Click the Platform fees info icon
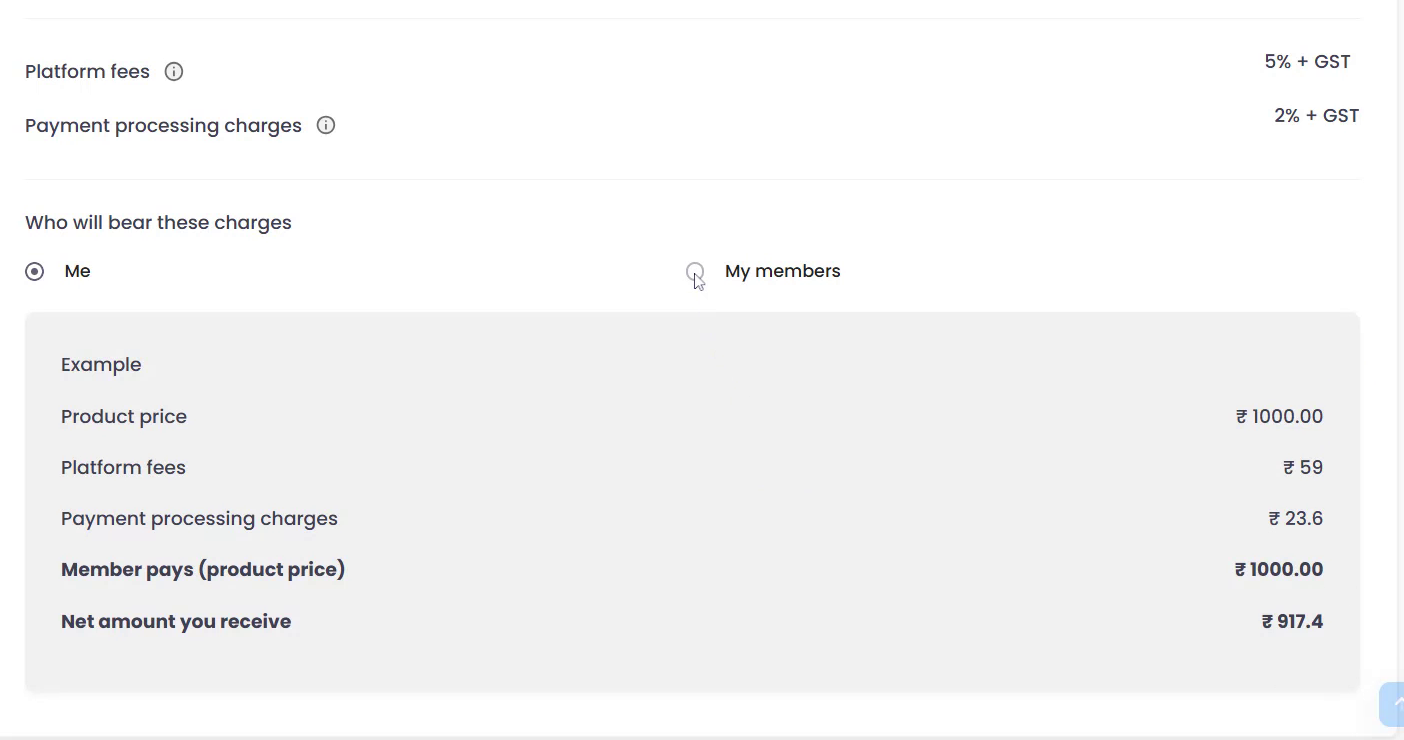 coord(174,72)
